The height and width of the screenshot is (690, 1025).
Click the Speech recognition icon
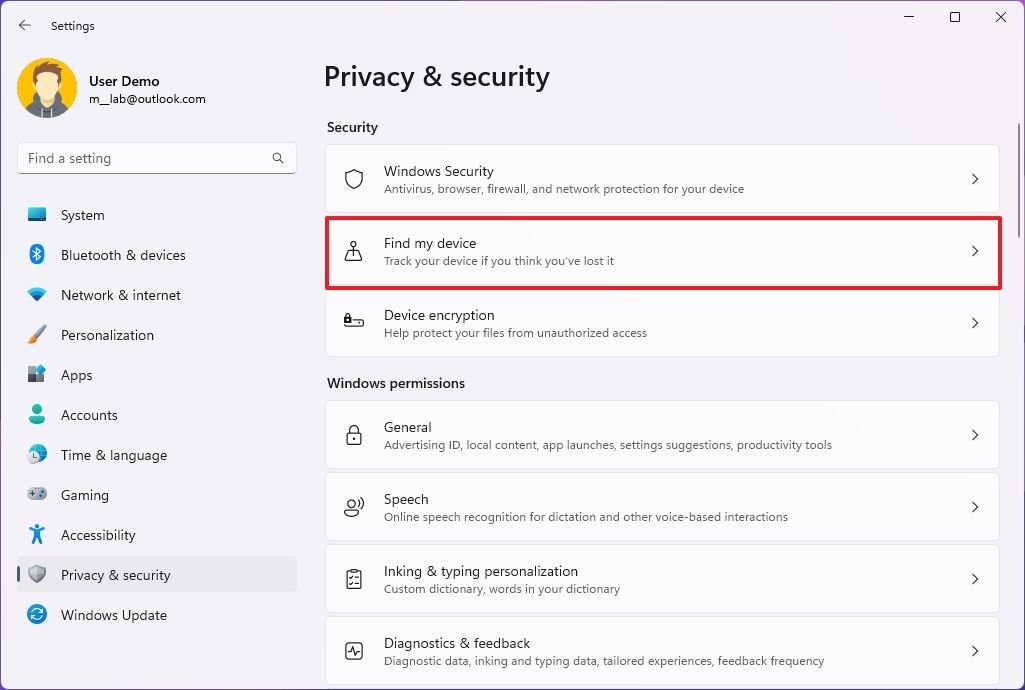pyautogui.click(x=354, y=507)
